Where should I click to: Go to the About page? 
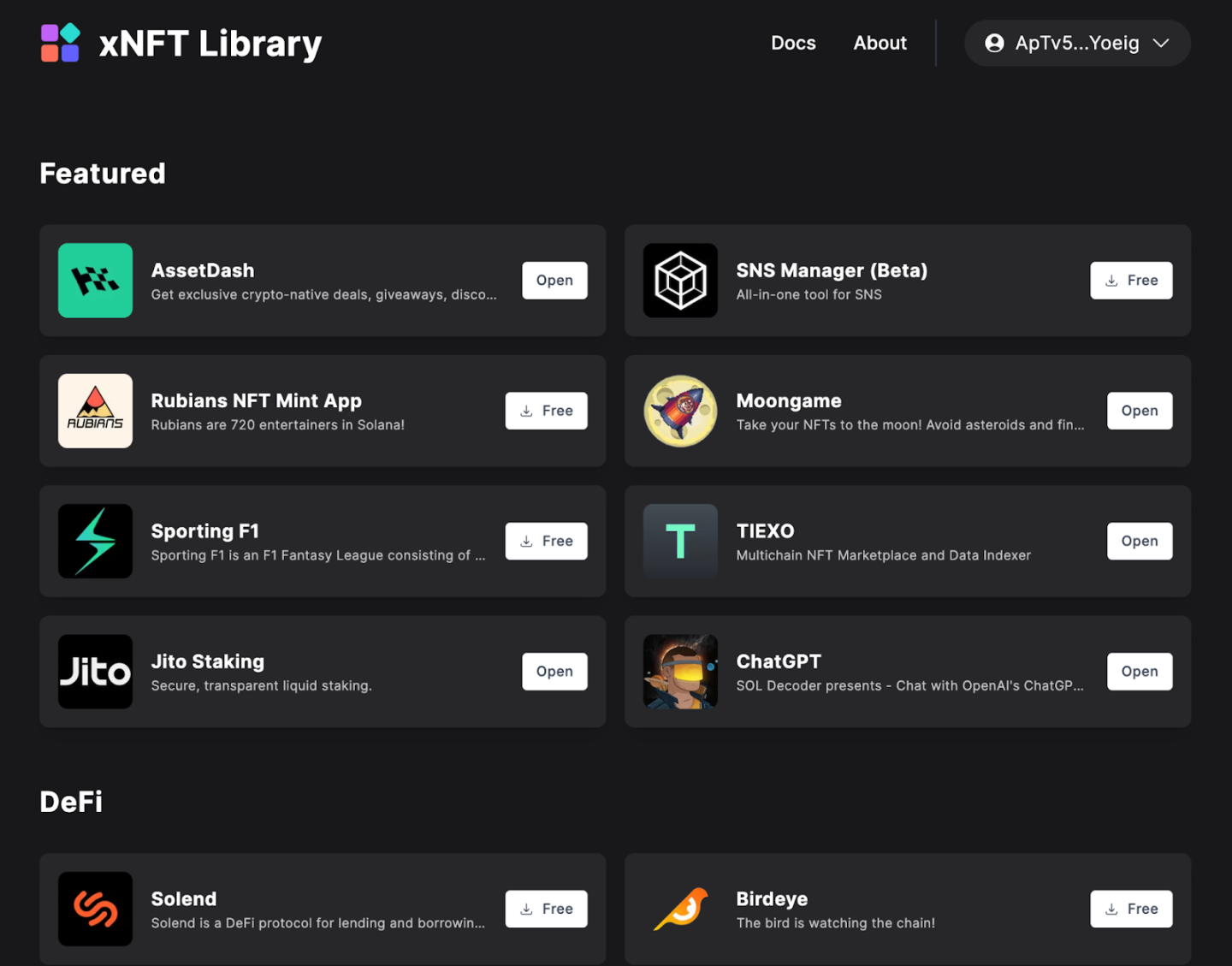point(880,43)
